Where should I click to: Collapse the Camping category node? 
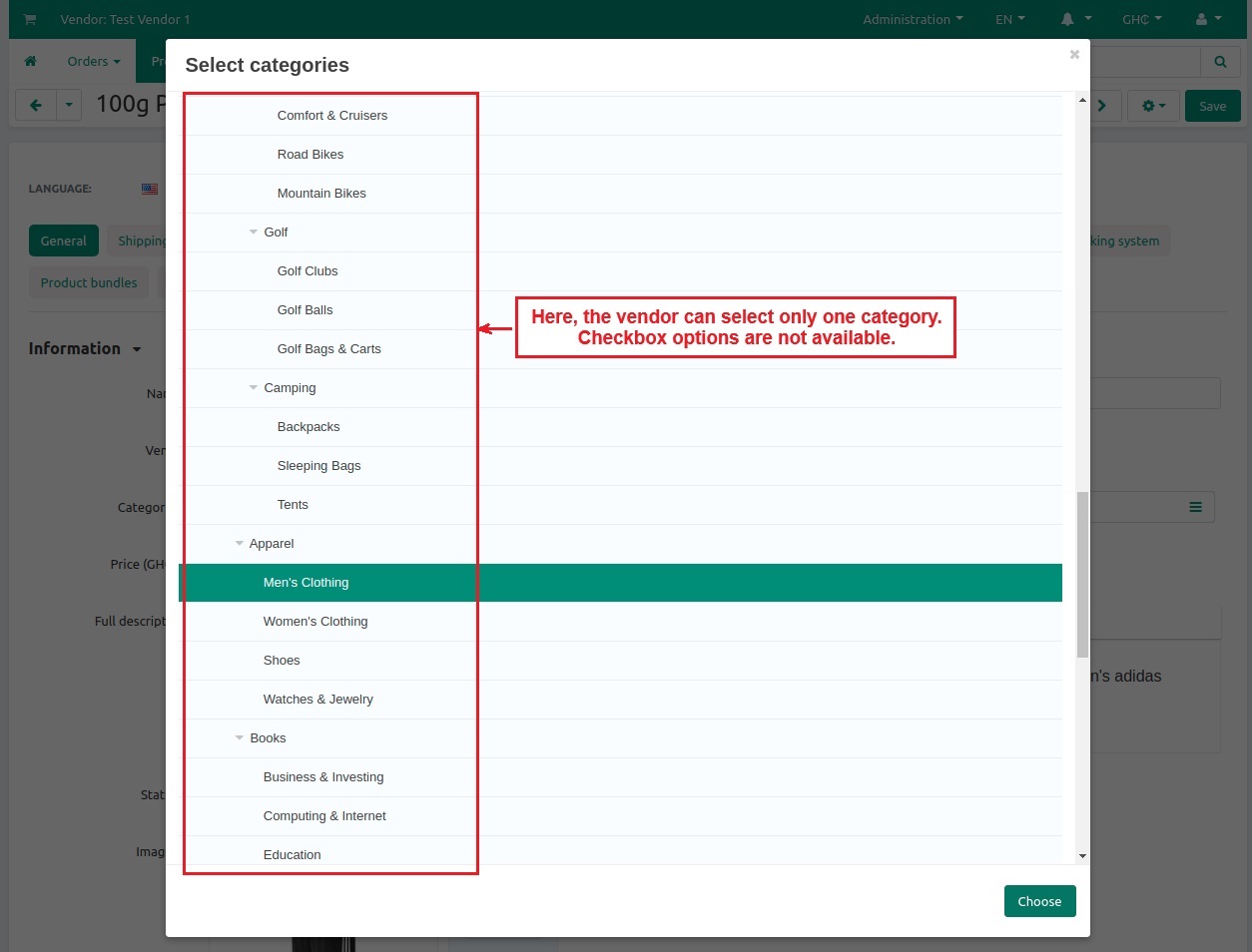click(x=254, y=387)
